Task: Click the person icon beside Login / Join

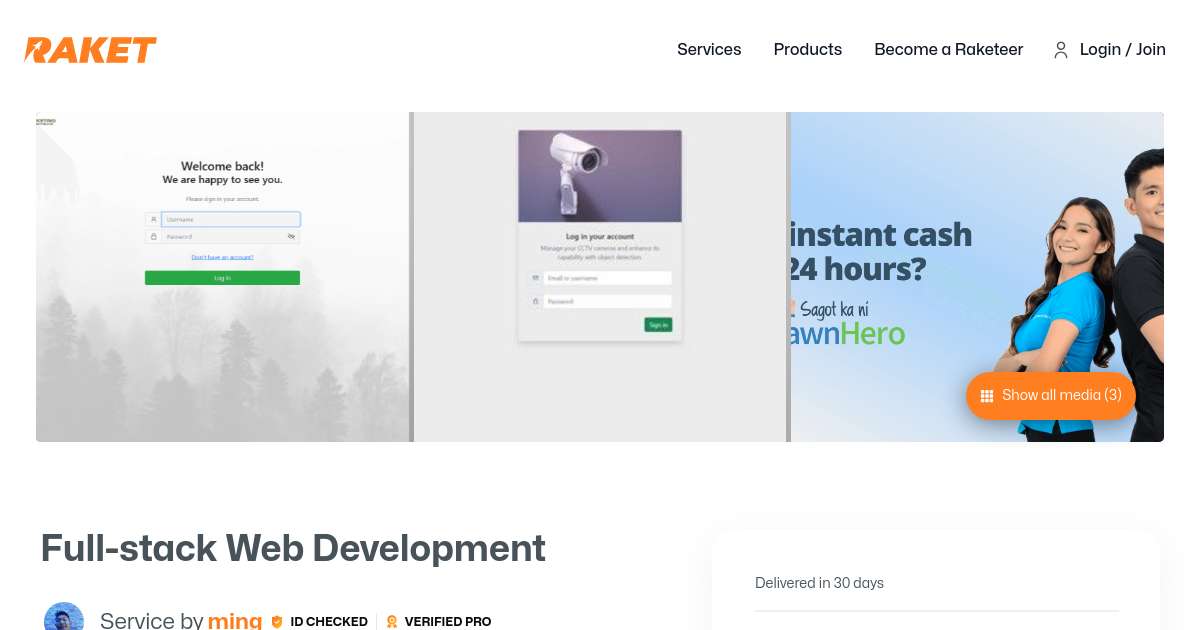Action: coord(1061,50)
